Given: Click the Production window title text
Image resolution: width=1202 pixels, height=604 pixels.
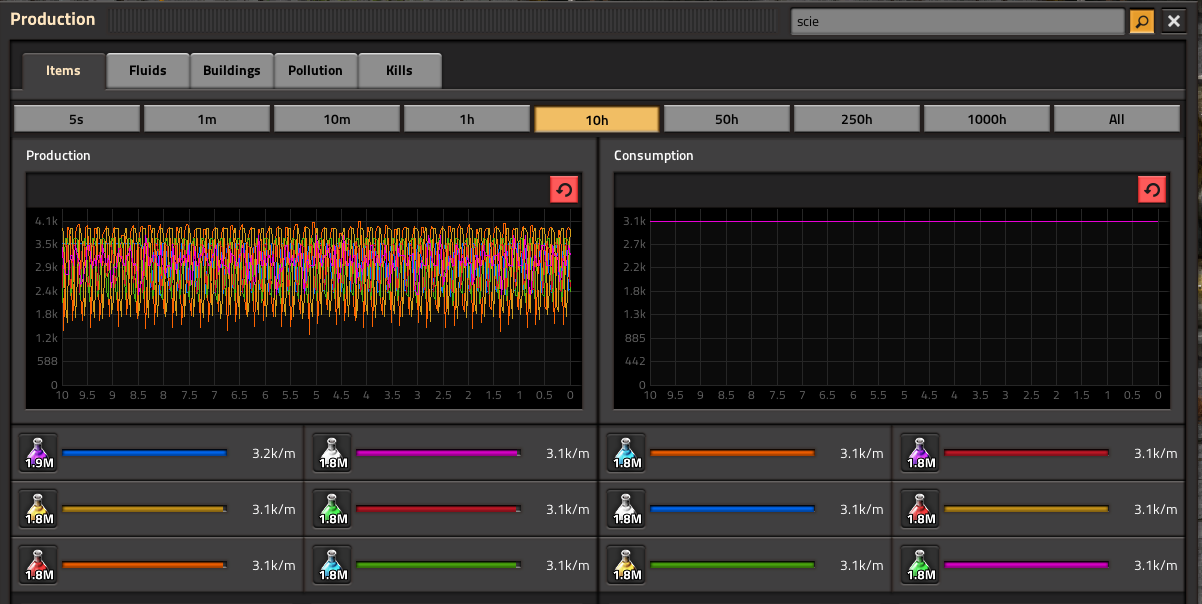Looking at the screenshot, I should pyautogui.click(x=53, y=19).
